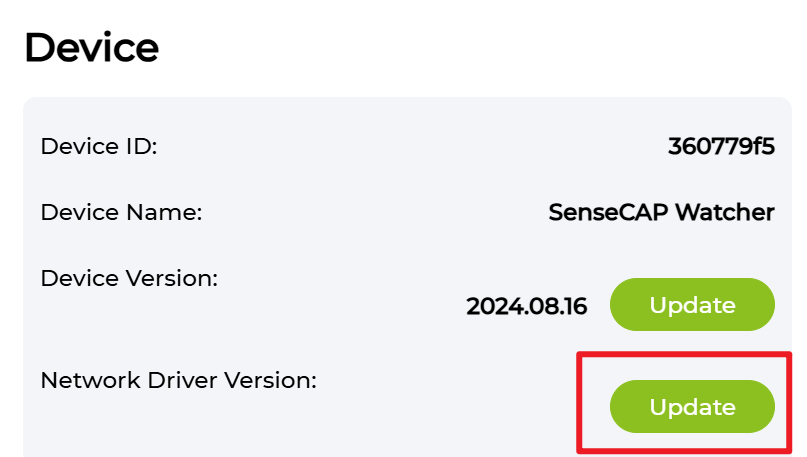This screenshot has width=807, height=457.
Task: Click the word SenseCAP in the device name
Action: 607,212
